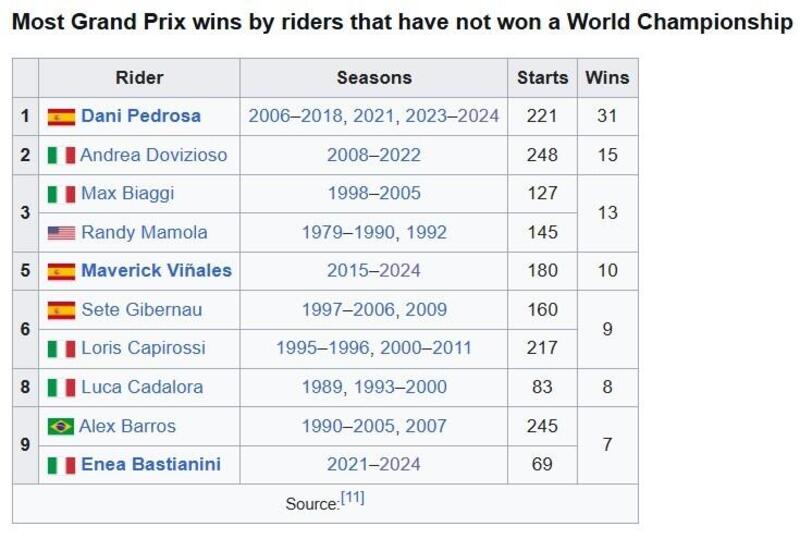Click the Italian flag next to Max Biaggi
800x551 pixels.
(61, 194)
